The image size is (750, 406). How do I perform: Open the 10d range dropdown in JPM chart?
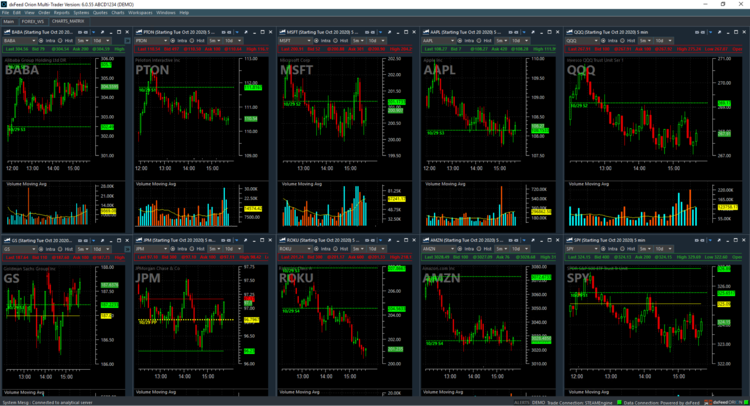point(233,249)
